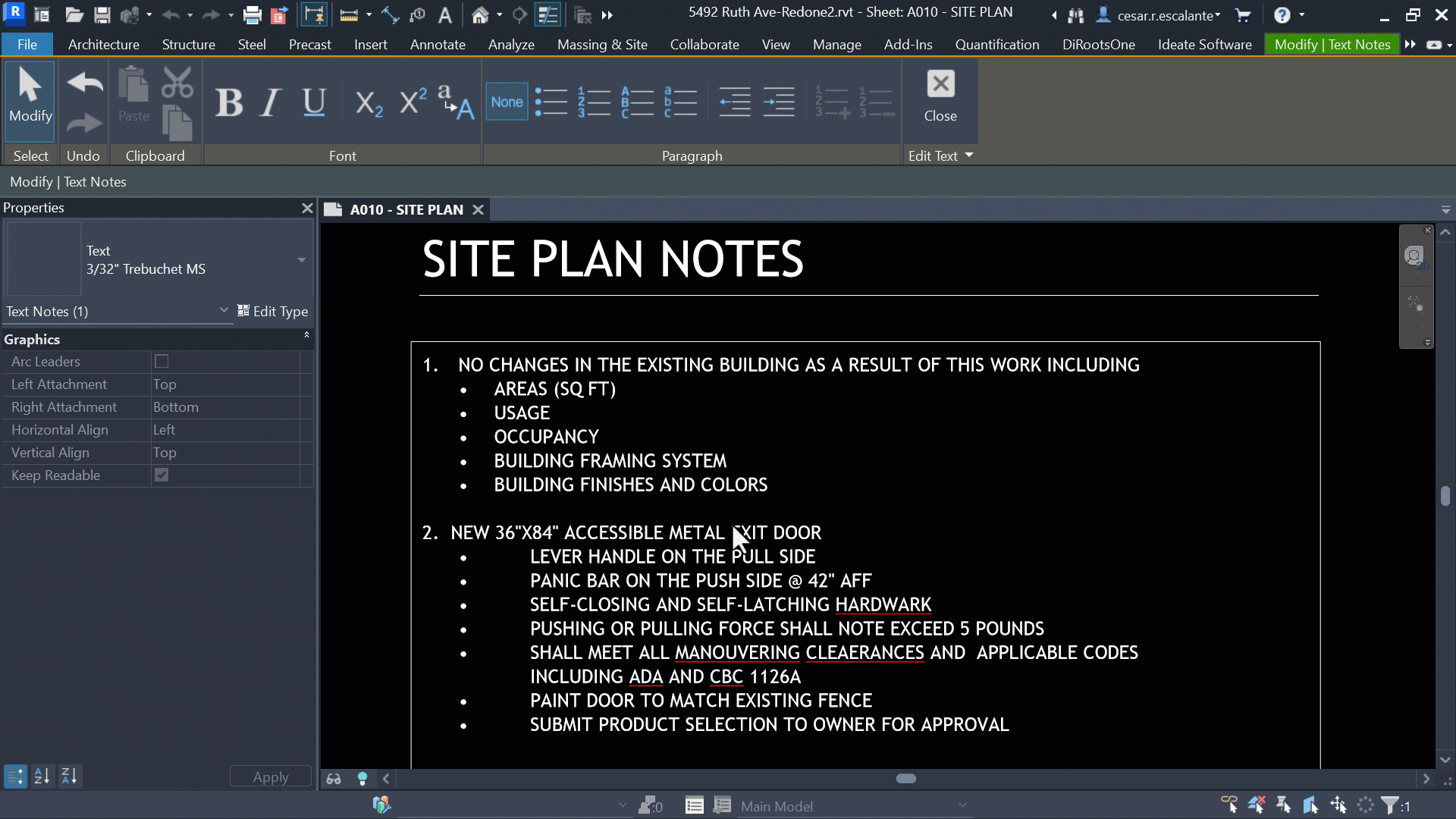Screen dimensions: 1456x819
Task: Click the vertical scrollbar thumb
Action: tap(1445, 496)
